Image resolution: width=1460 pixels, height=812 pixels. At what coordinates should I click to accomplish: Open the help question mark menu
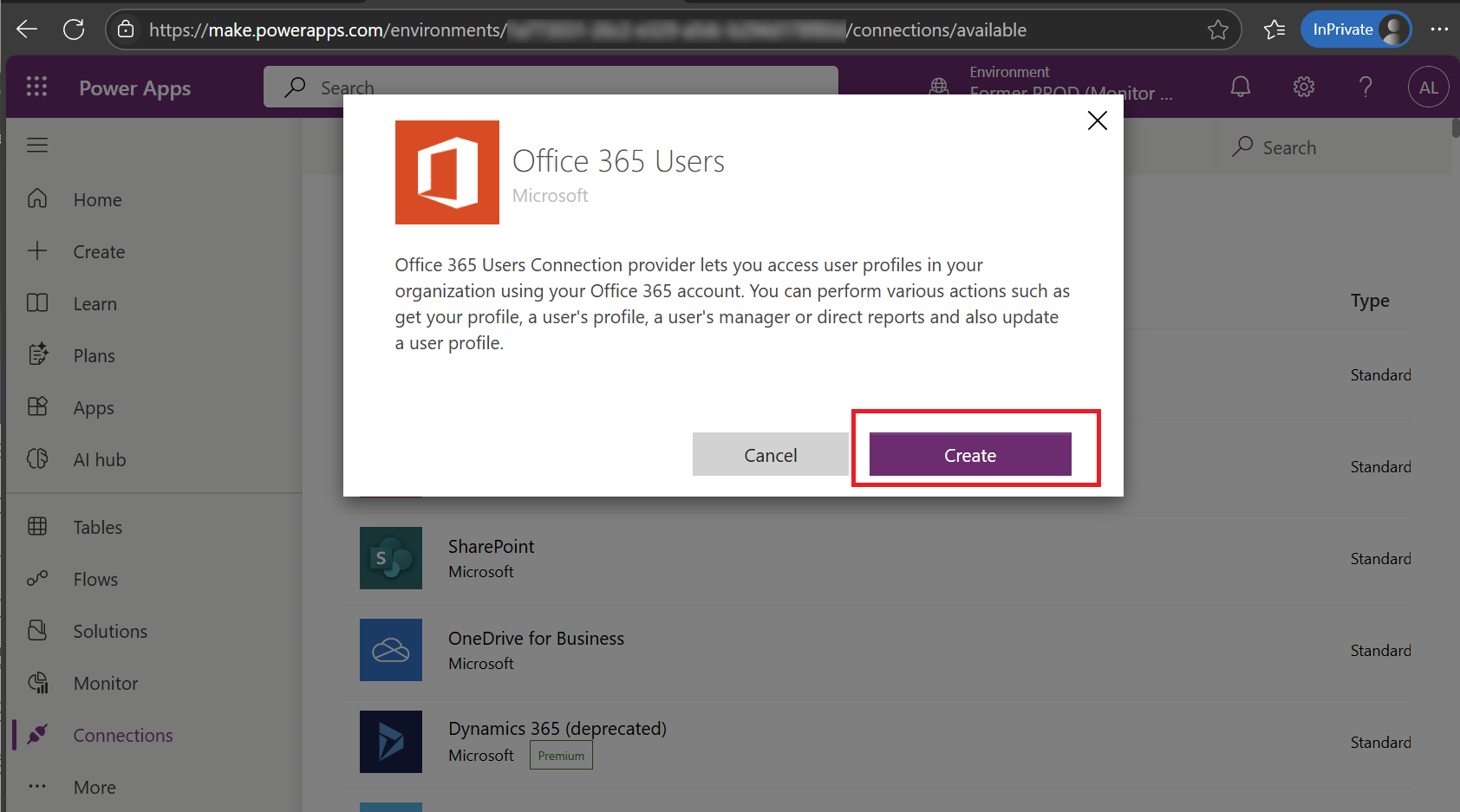[1365, 87]
